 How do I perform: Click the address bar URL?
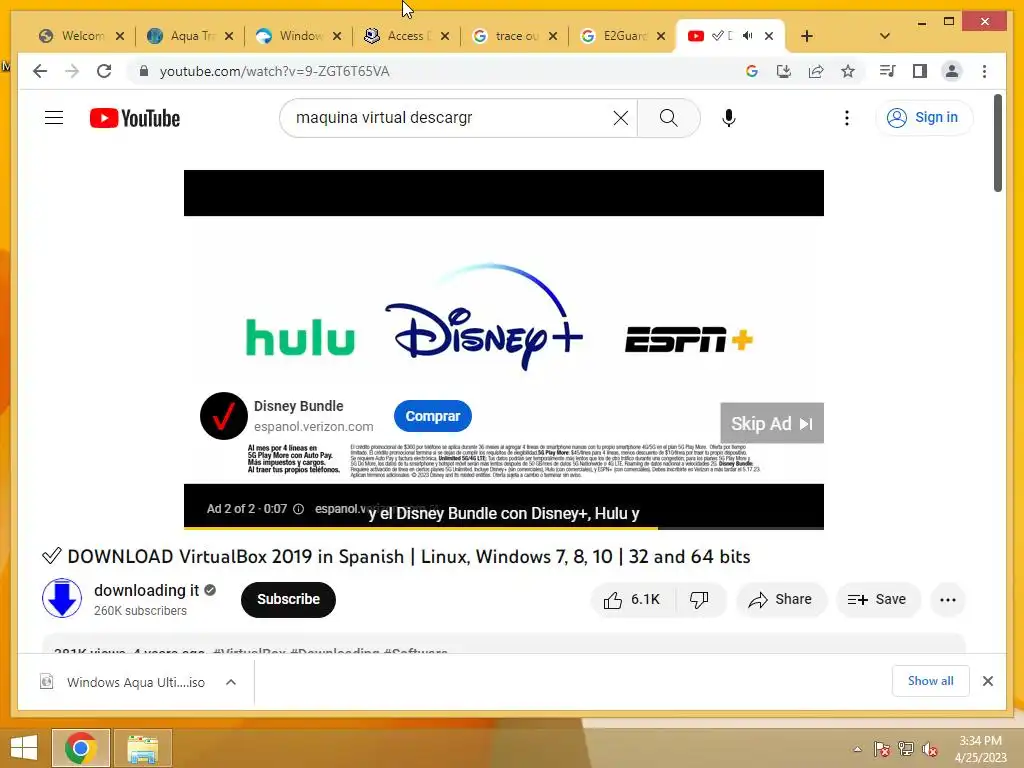click(274, 71)
